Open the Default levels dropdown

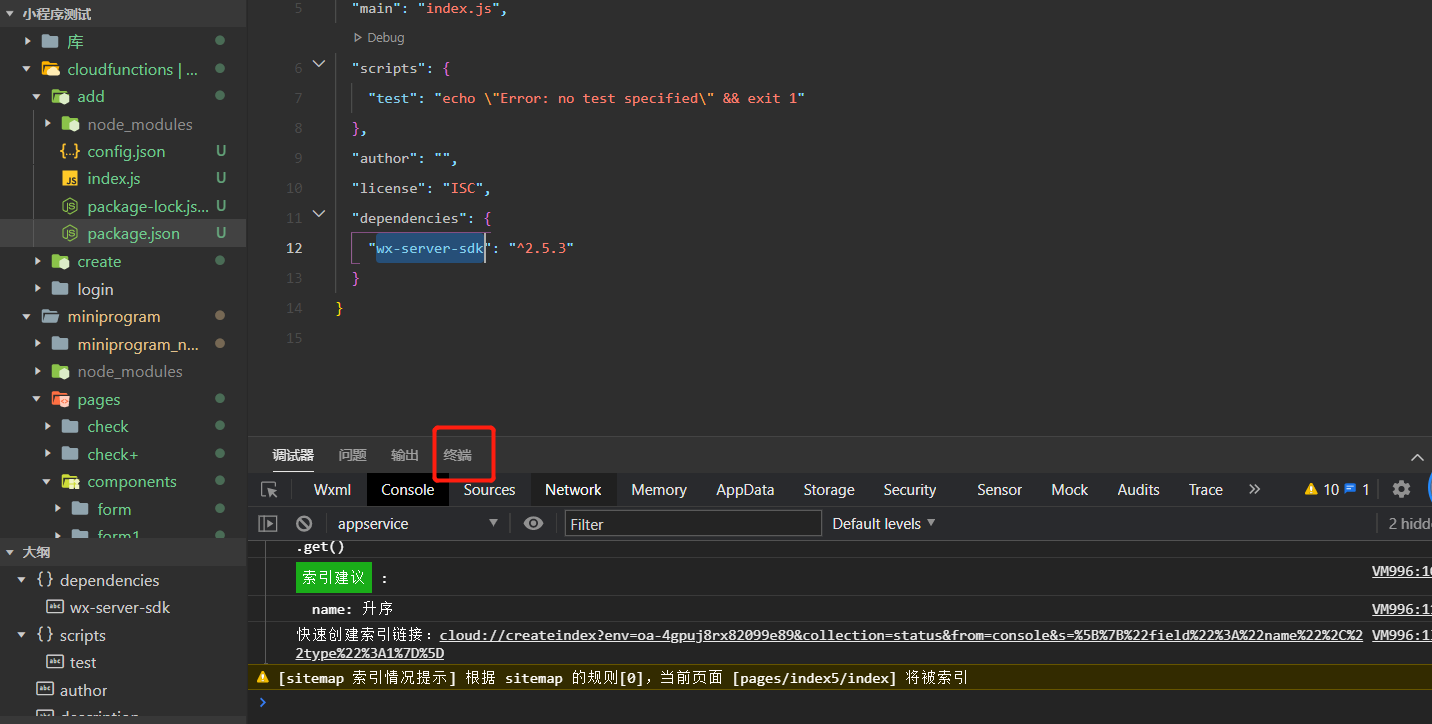(882, 523)
